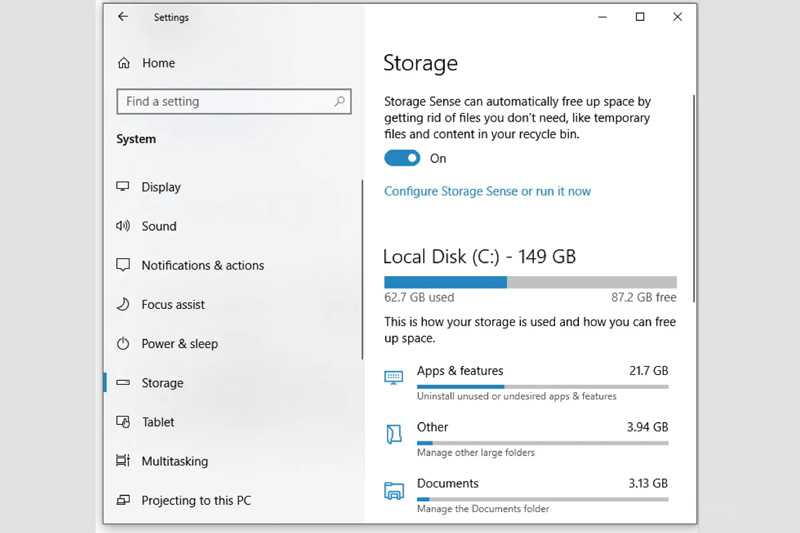Turn off the Storage Sense toggle

tap(402, 158)
